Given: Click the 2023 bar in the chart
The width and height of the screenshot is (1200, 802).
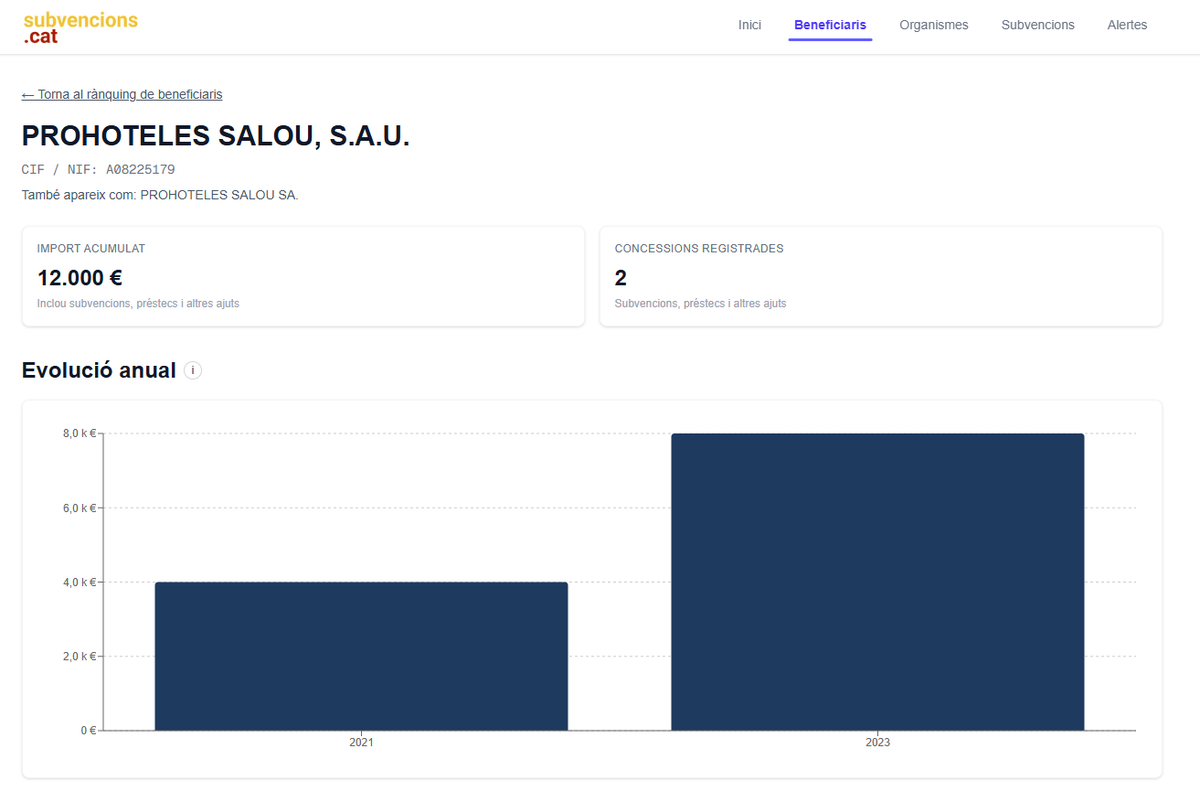Looking at the screenshot, I should 877,582.
